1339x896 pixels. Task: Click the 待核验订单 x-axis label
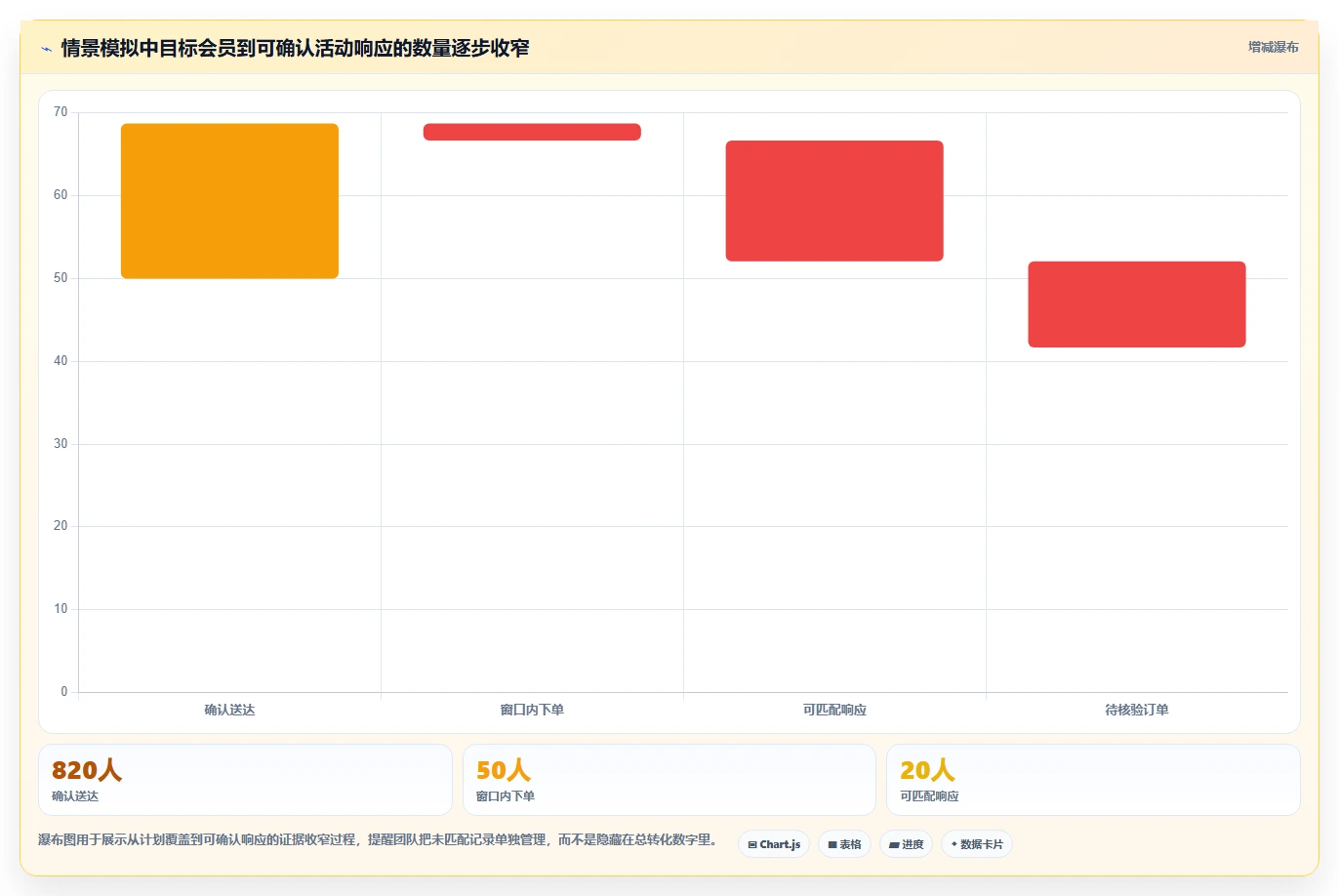(1137, 710)
